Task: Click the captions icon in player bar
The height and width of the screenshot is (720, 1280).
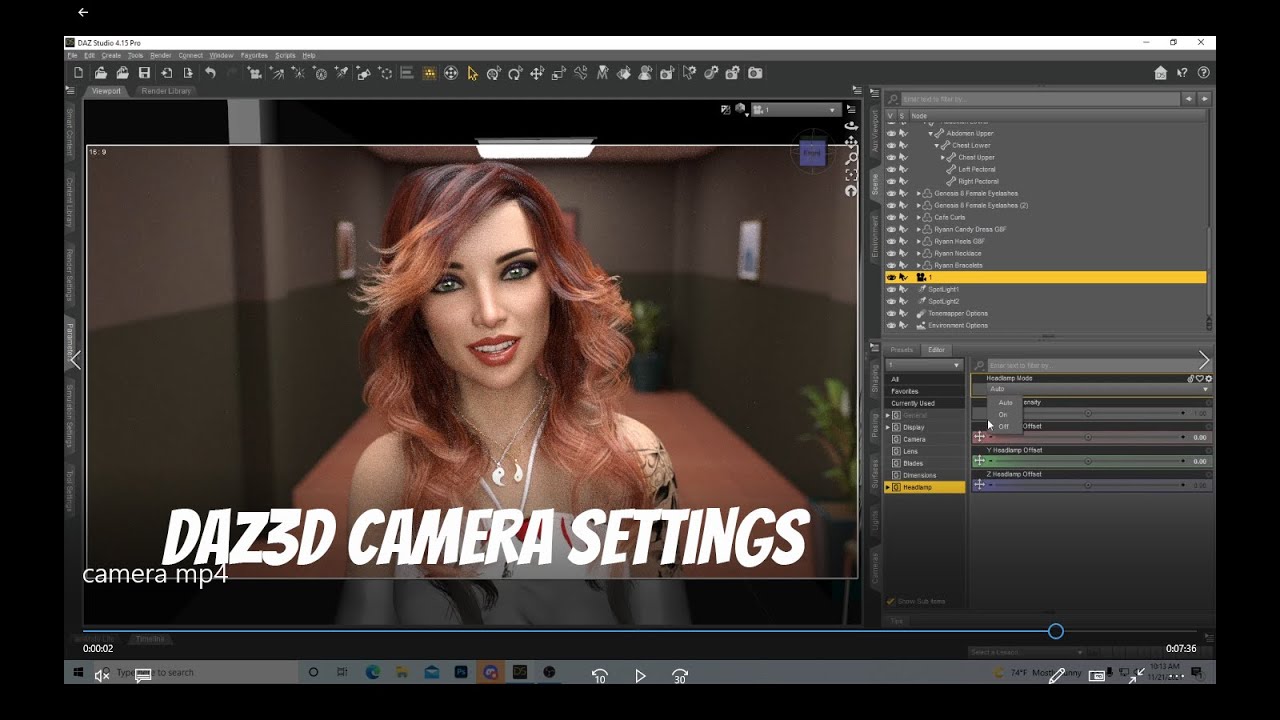Action: coord(143,676)
